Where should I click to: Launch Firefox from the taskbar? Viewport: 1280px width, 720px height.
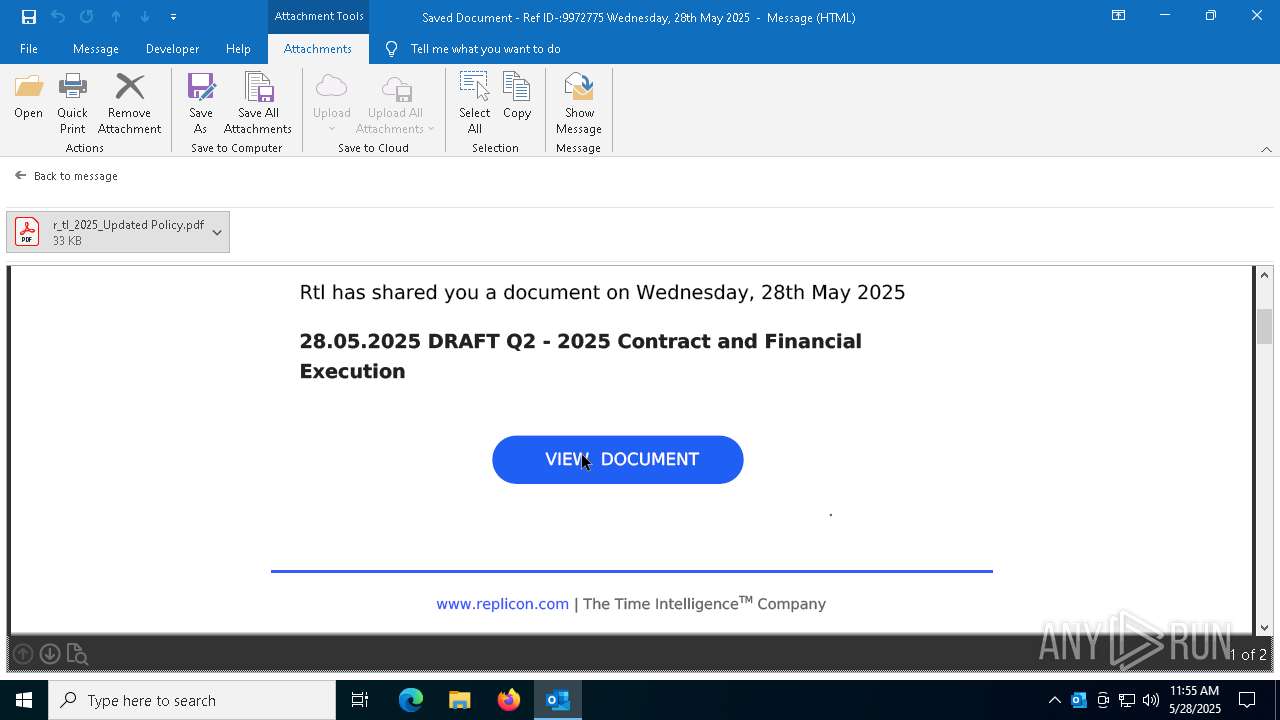[509, 700]
